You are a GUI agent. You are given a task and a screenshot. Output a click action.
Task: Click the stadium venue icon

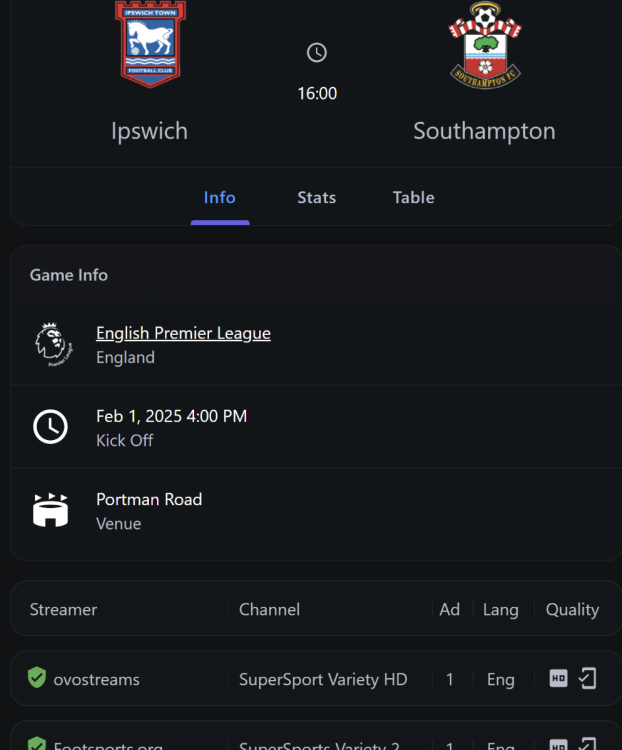point(50,510)
